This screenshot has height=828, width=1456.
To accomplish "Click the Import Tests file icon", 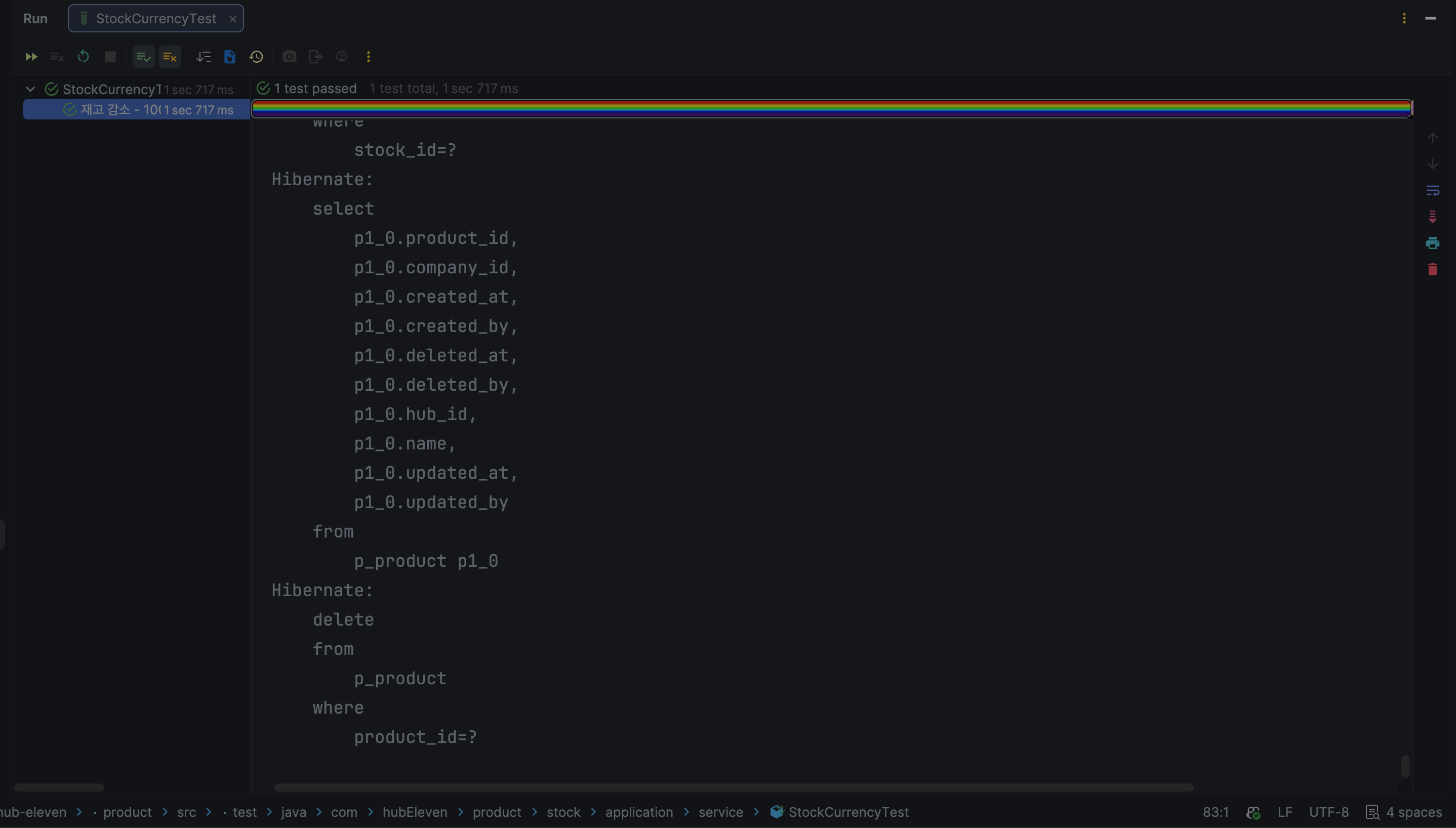I will coord(230,57).
